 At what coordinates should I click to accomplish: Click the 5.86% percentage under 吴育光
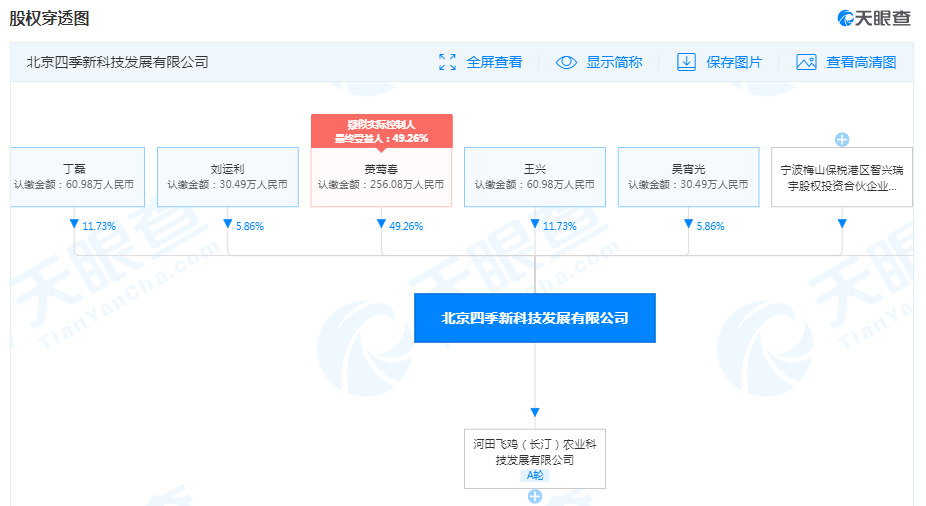tap(710, 226)
